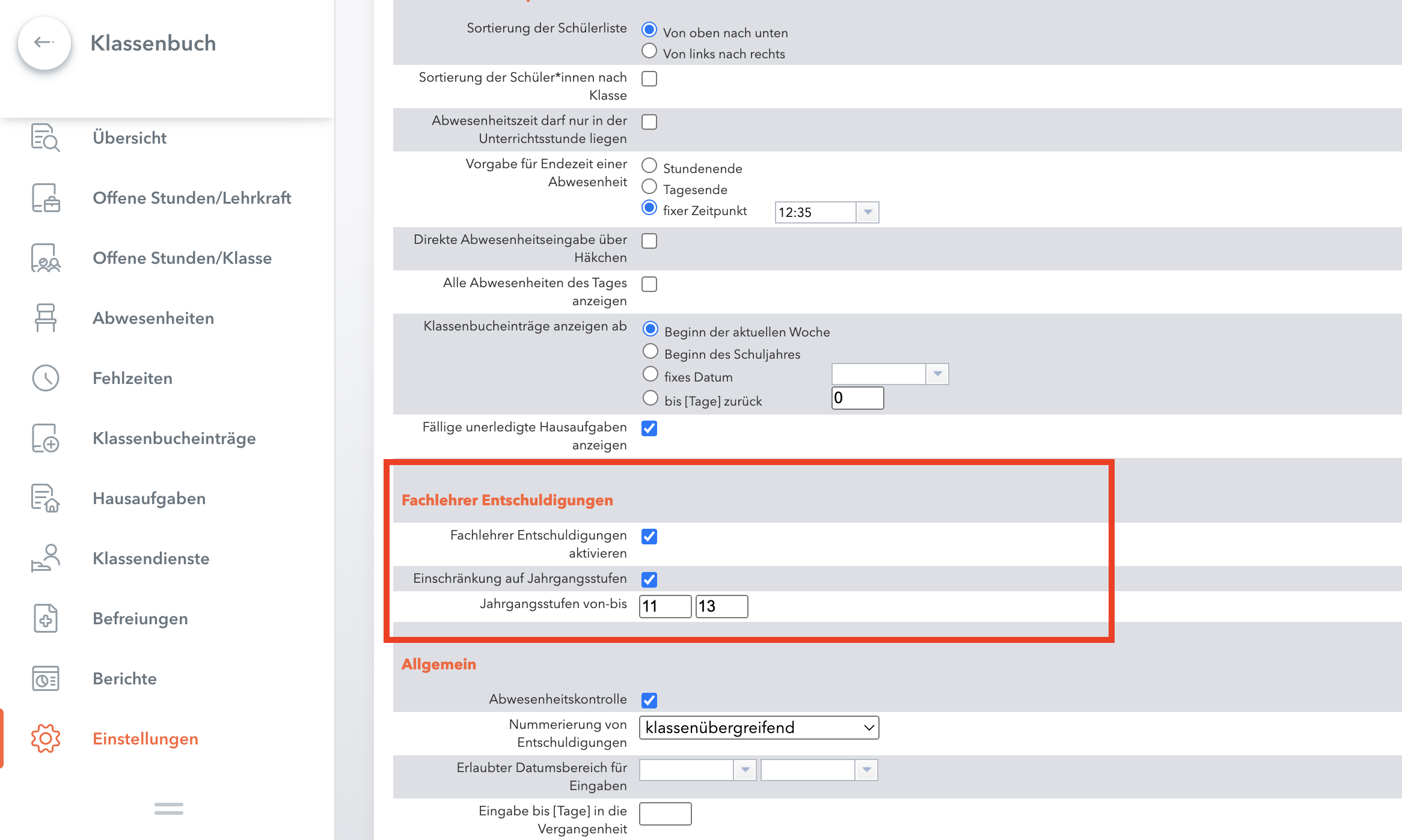The width and height of the screenshot is (1402, 840).
Task: Click the Offene Stunden/Lehrkraft icon
Action: [46, 198]
